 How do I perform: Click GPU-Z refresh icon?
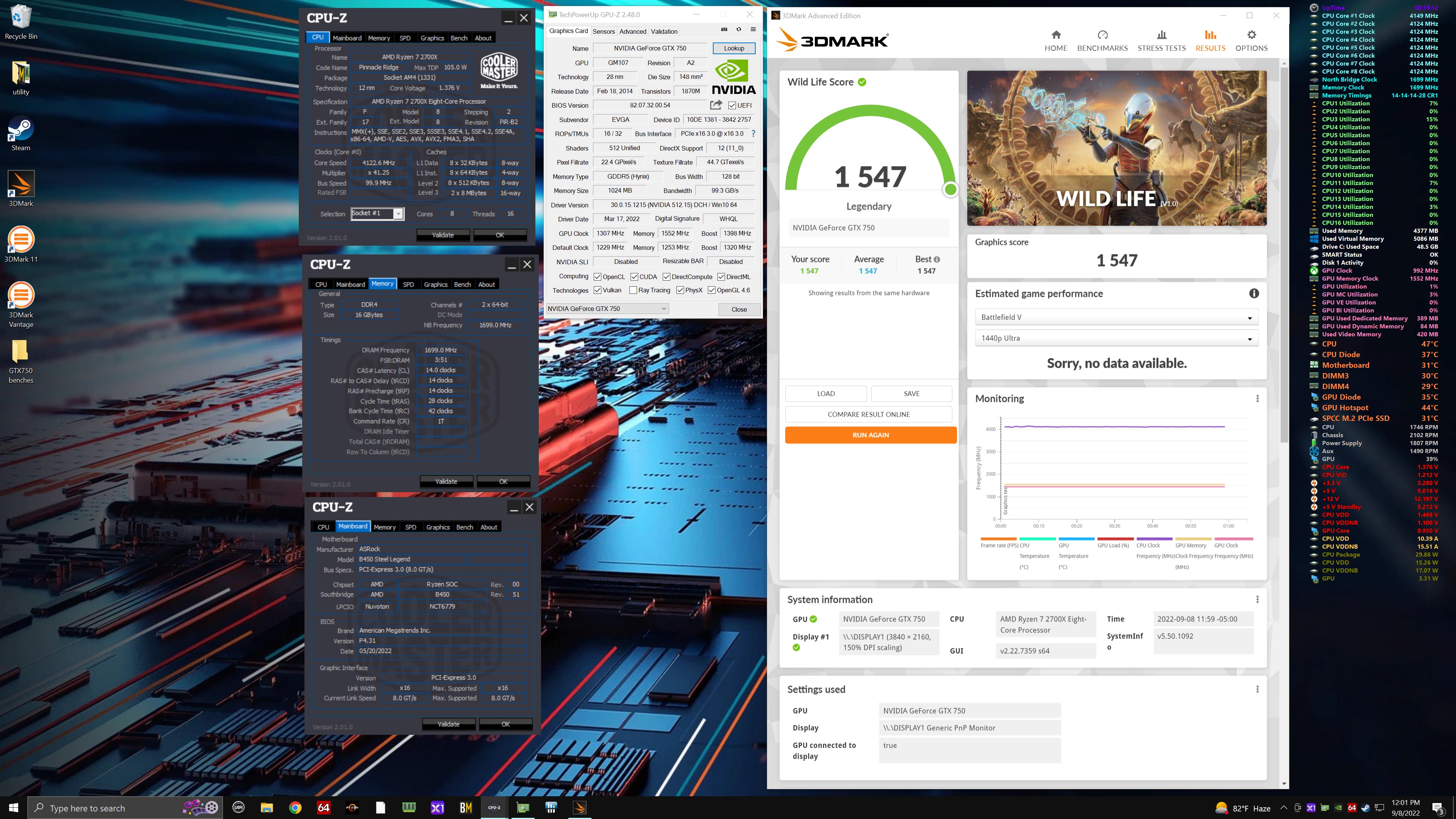click(739, 30)
